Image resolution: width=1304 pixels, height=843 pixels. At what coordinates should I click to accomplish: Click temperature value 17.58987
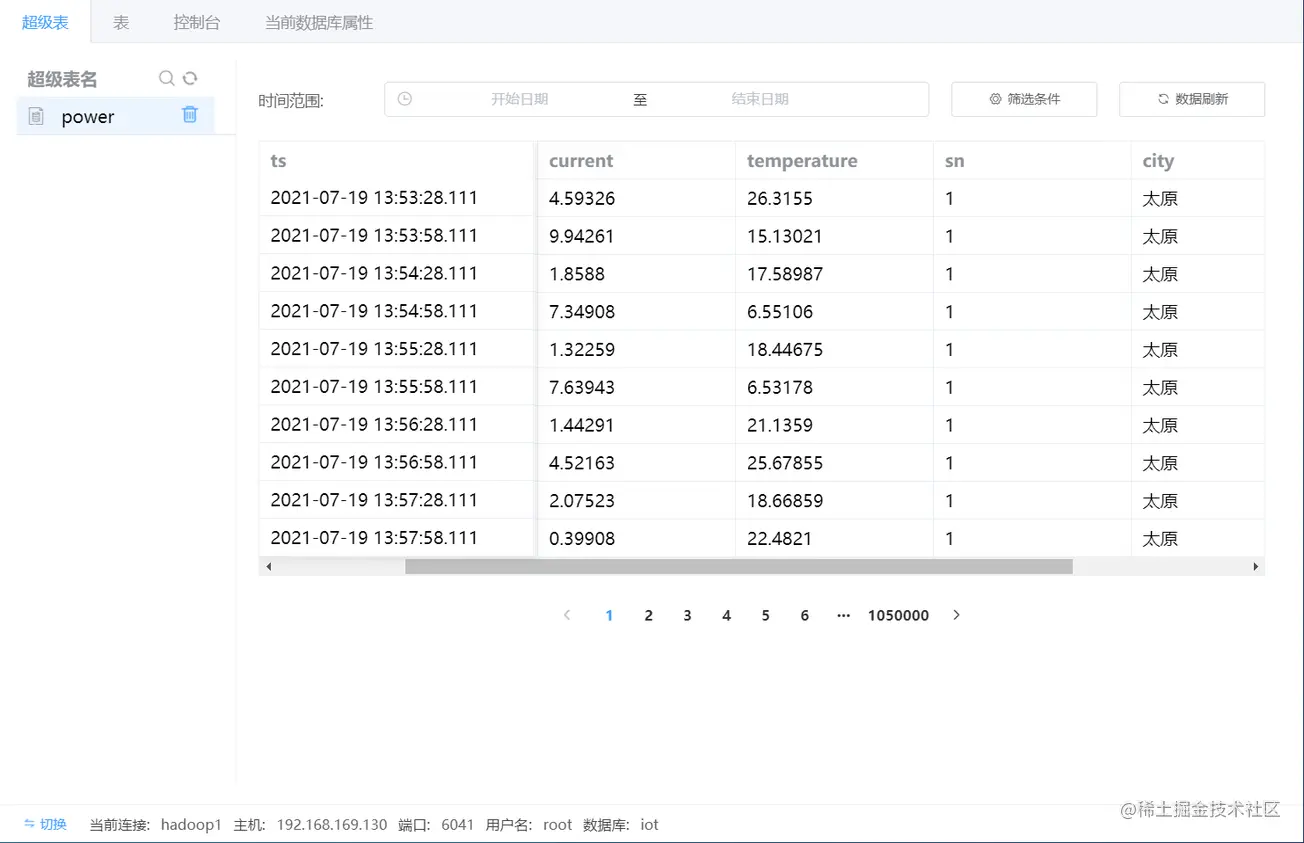click(785, 274)
